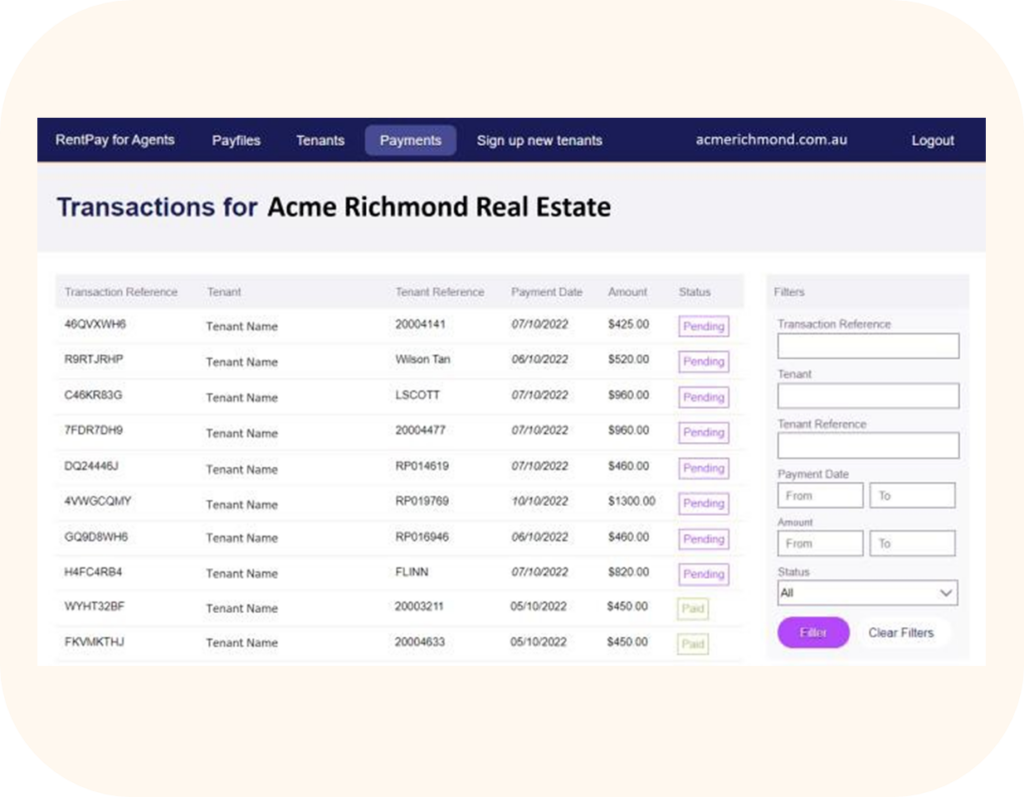Viewport: 1024px width, 797px height.
Task: Click the Paid badge for WYHT32BF
Action: tap(693, 609)
